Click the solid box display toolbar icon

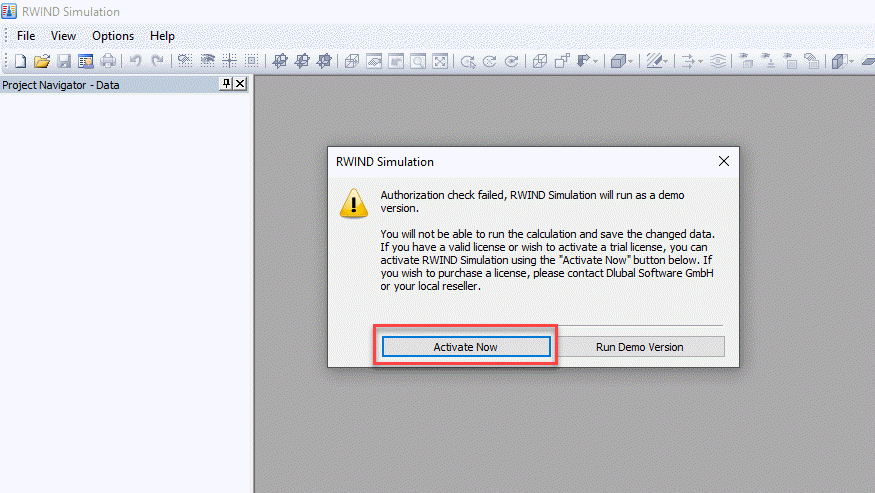(x=617, y=61)
